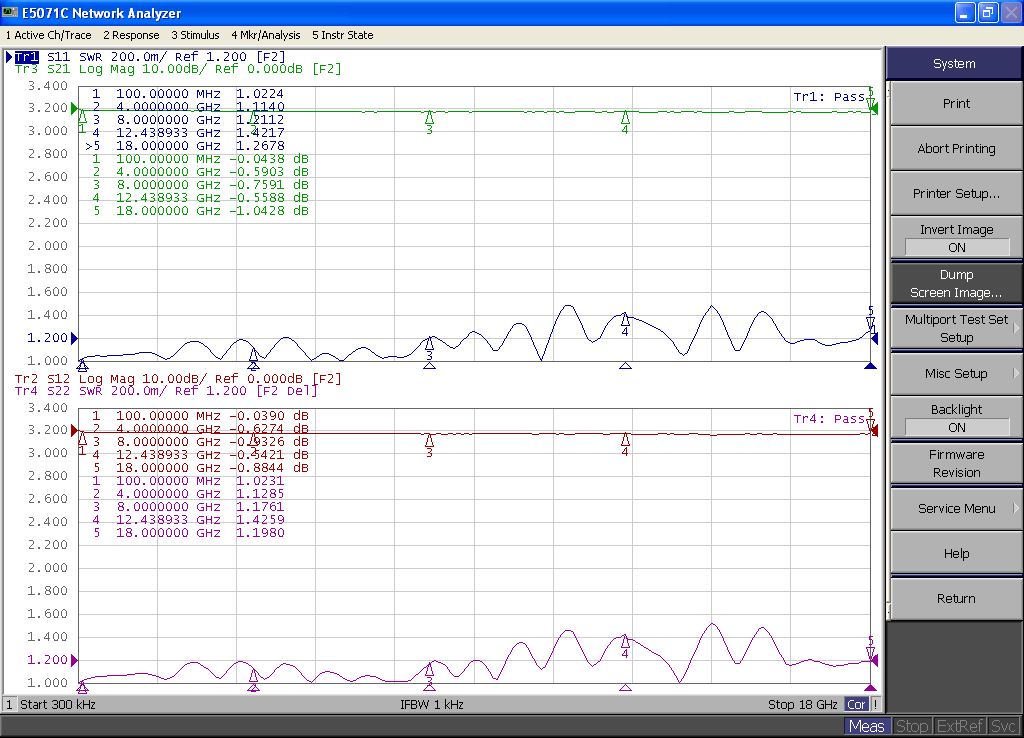
Task: Click the Cor correction status indicator
Action: (856, 704)
